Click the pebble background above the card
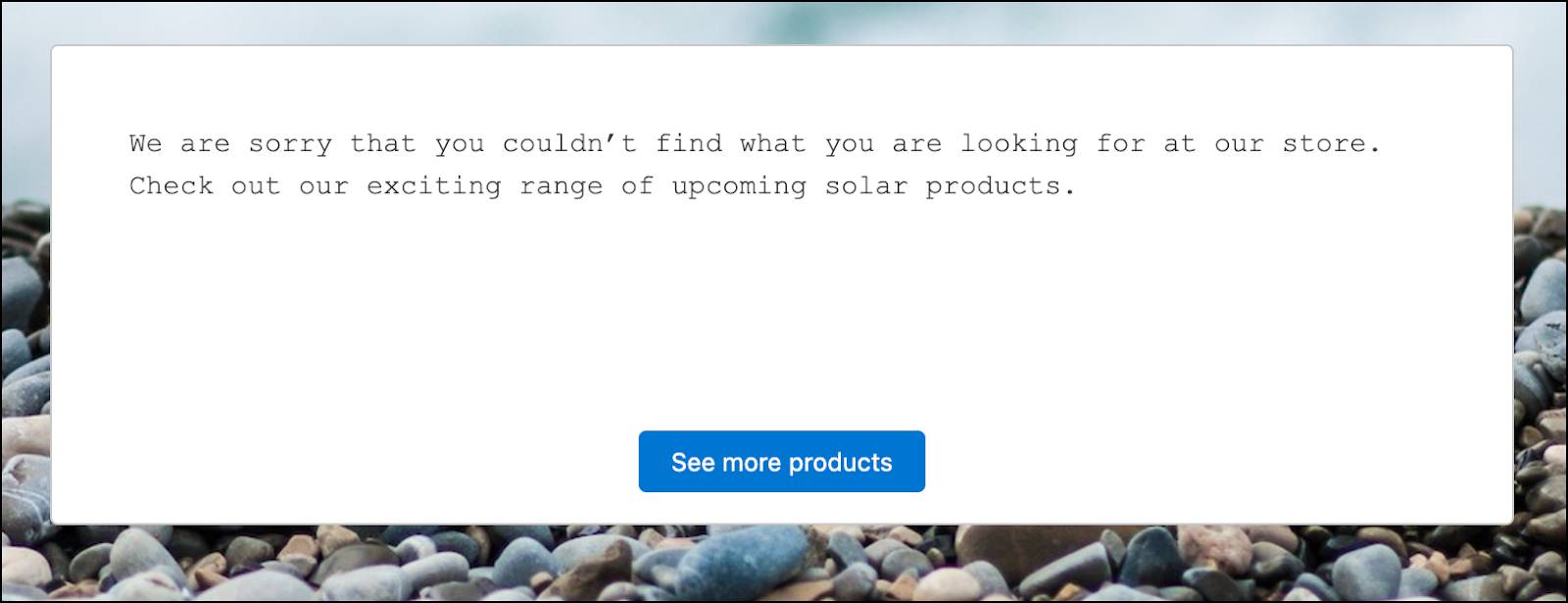The image size is (1568, 603). pos(784,18)
